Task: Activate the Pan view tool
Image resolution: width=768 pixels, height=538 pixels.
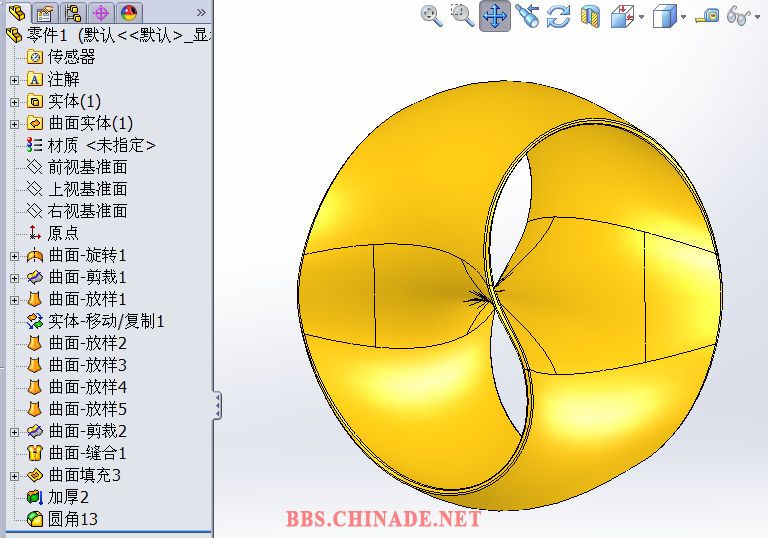Action: coord(495,16)
